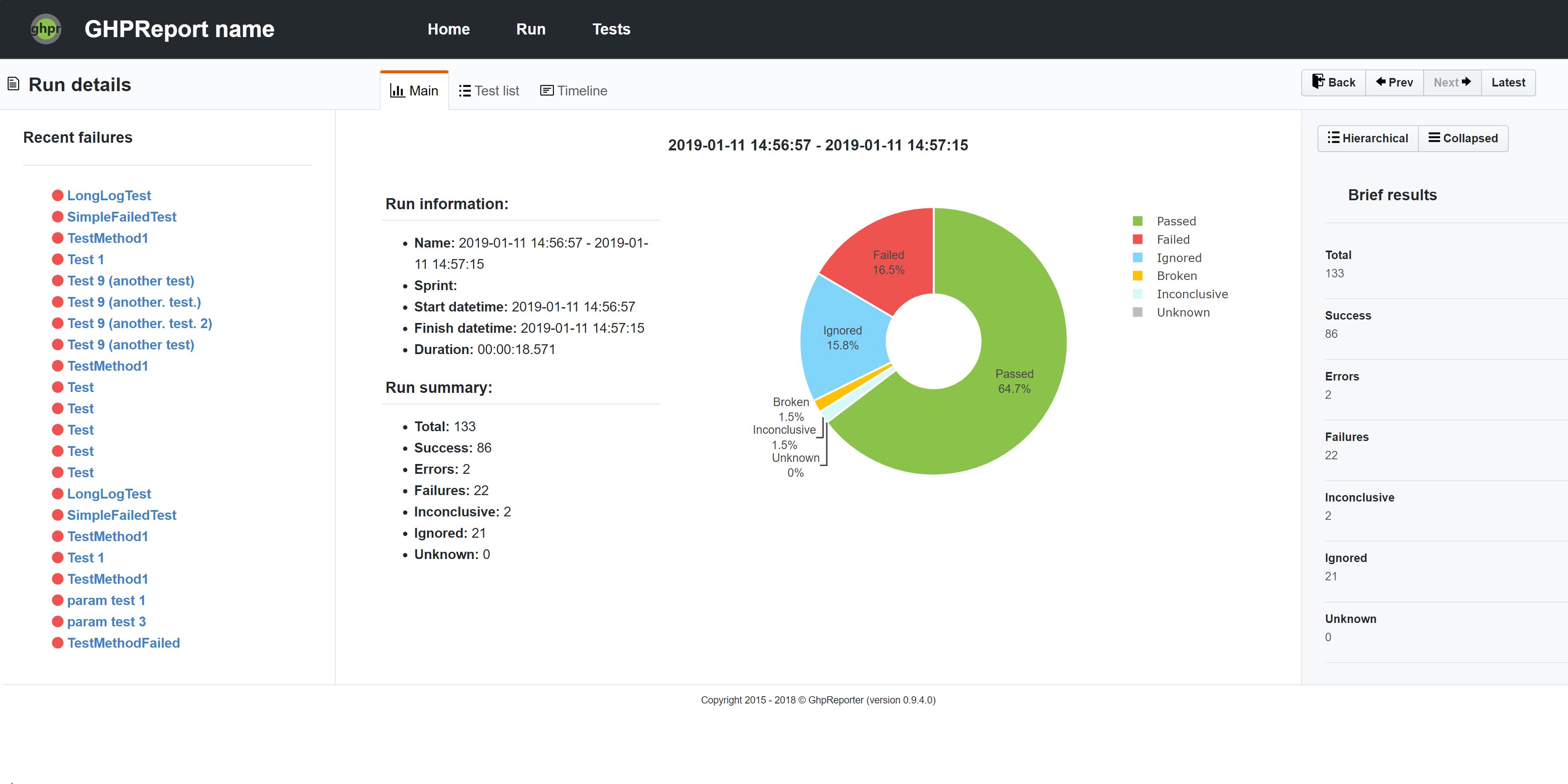
Task: Expand the SimpleFailedTest failure entry
Action: 122,217
